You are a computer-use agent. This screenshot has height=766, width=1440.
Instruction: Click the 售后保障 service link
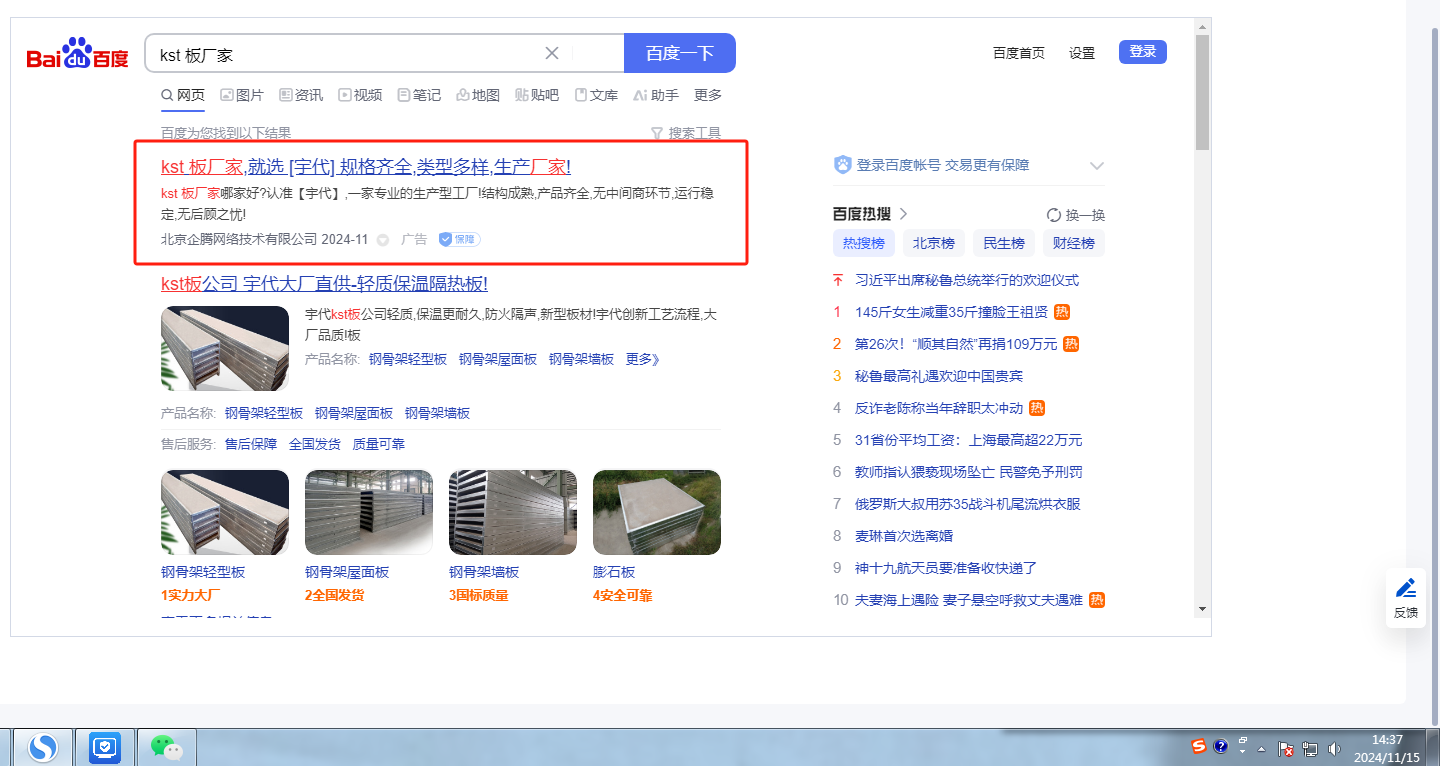[251, 444]
